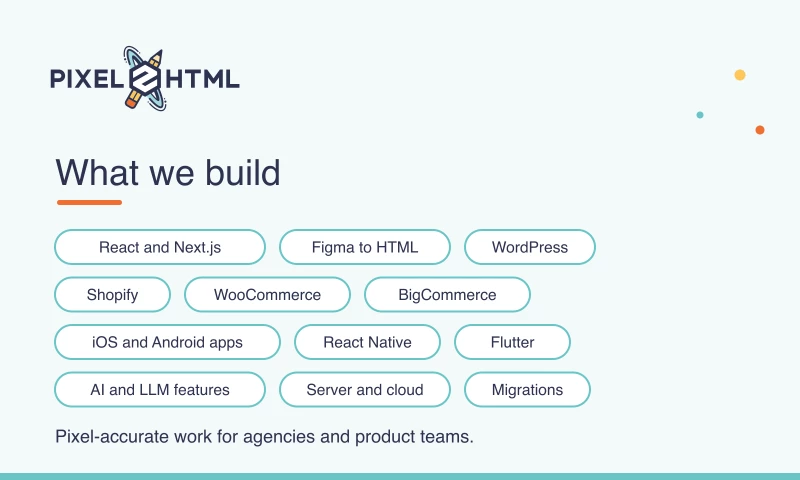This screenshot has width=800, height=480.
Task: Select the React and Next.js pill
Action: [160, 247]
